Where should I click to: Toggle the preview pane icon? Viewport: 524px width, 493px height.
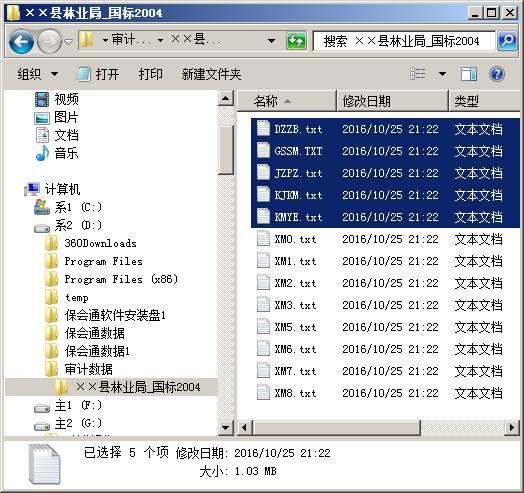coord(469,74)
